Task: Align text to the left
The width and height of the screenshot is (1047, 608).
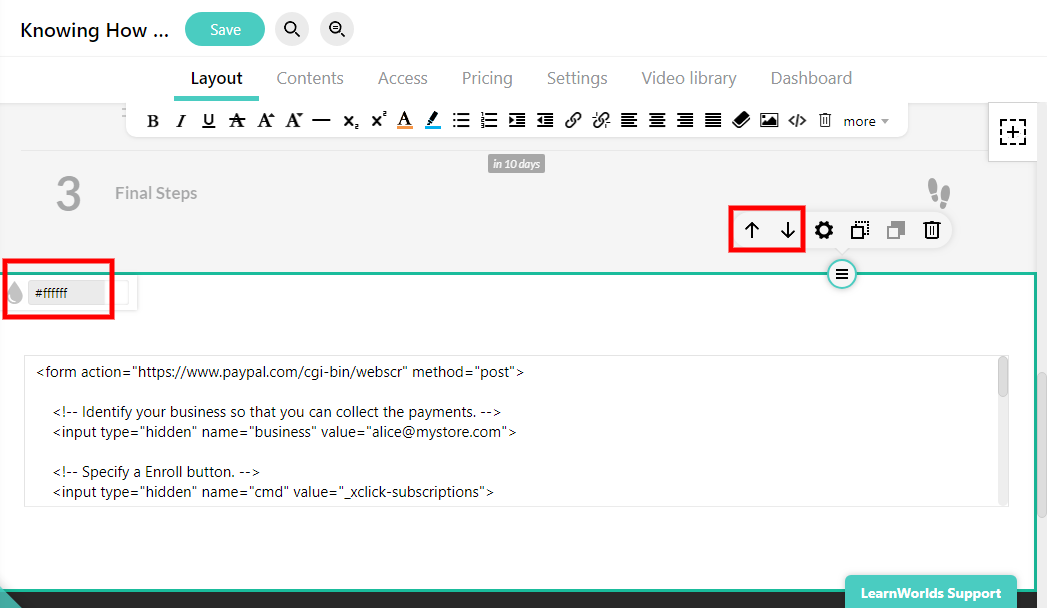Action: 629,120
